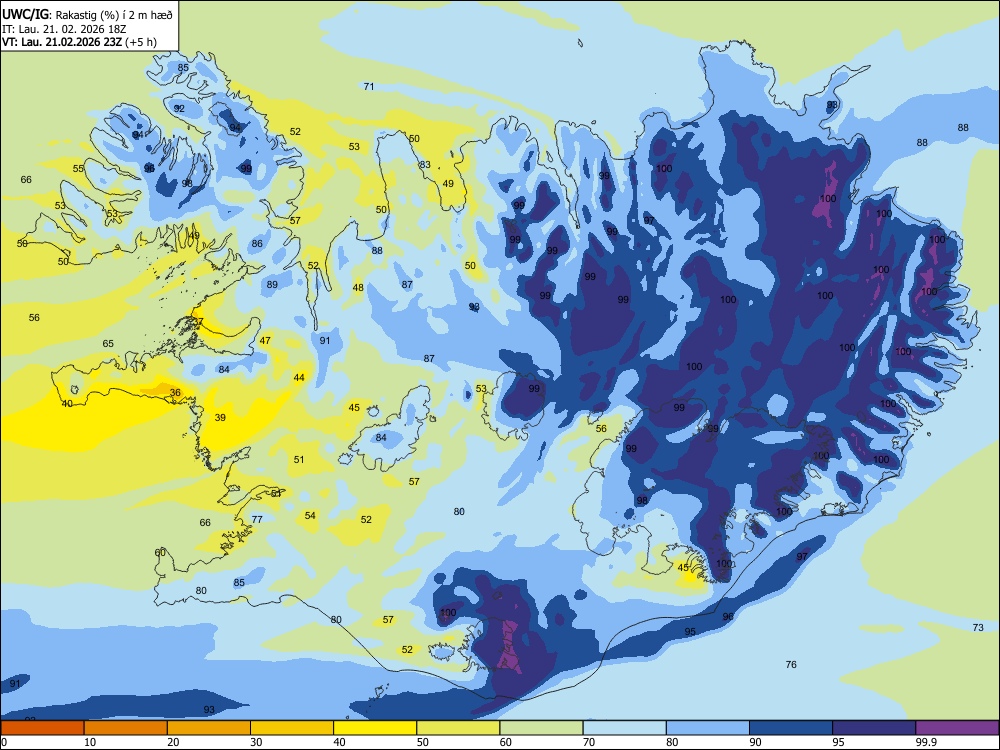The image size is (1000, 750).
Task: Click the 70–80 pale blue legend swatch
Action: tap(624, 728)
